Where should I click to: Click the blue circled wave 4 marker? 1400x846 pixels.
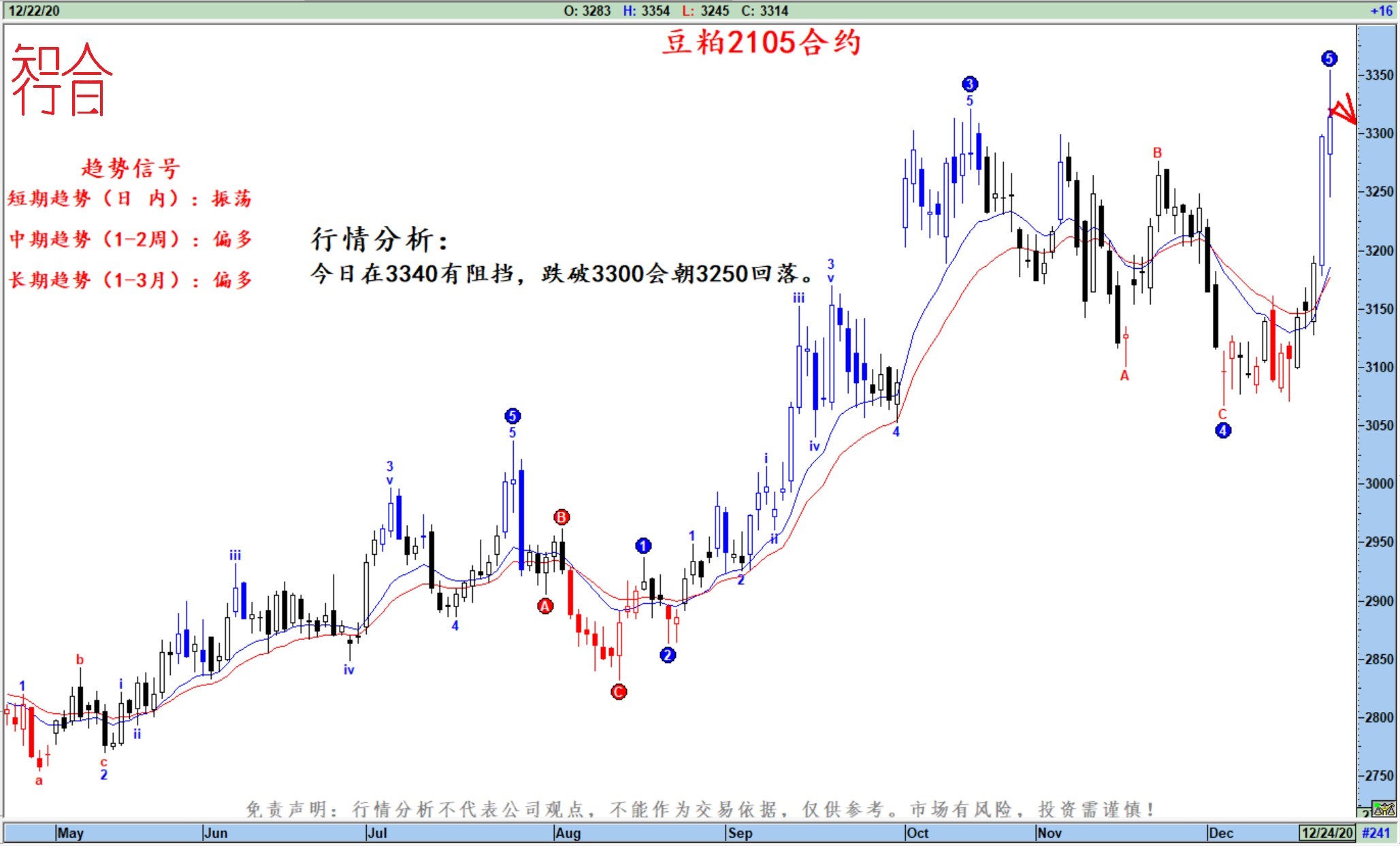pos(1222,430)
